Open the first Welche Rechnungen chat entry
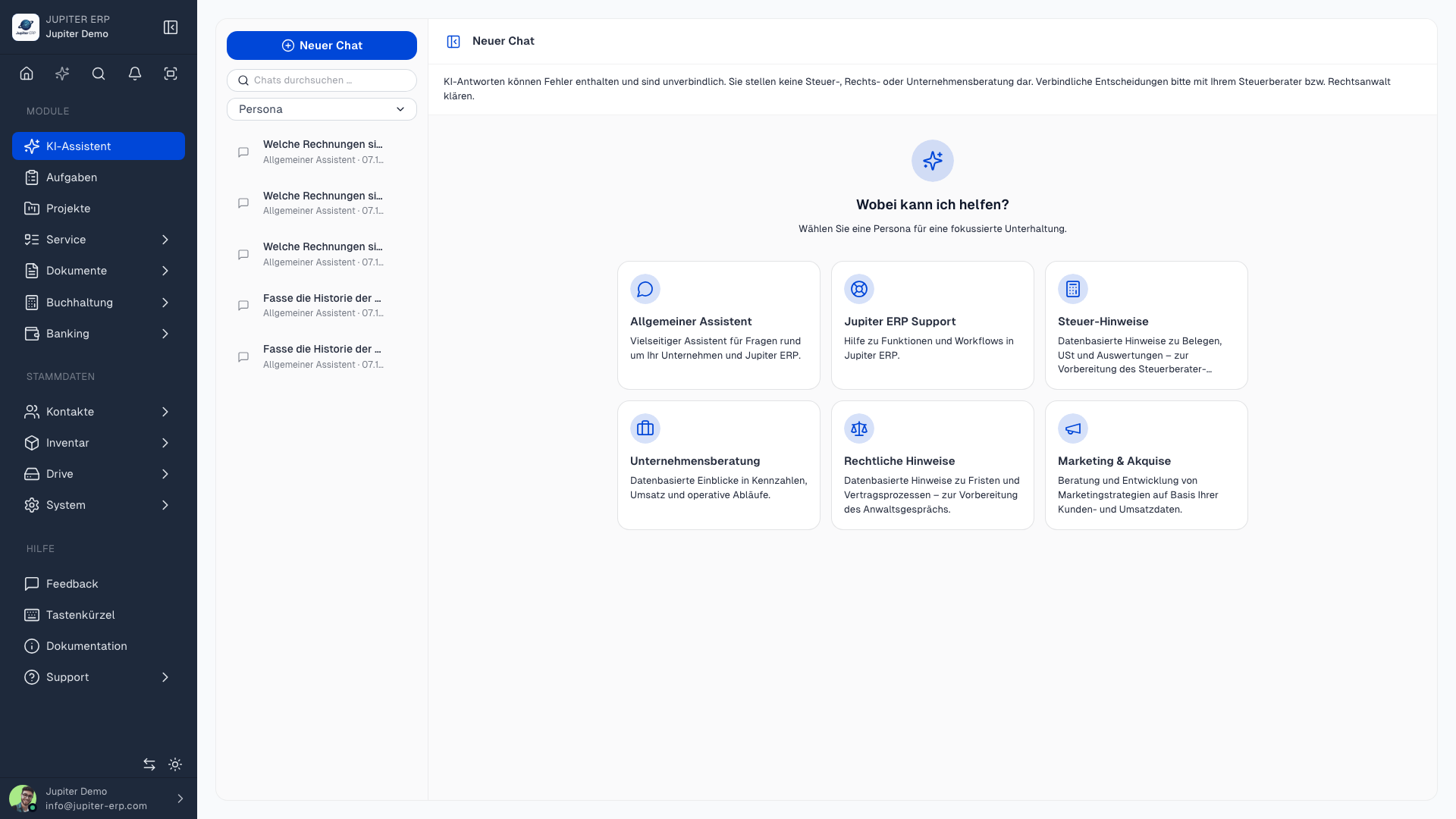 pos(322,152)
